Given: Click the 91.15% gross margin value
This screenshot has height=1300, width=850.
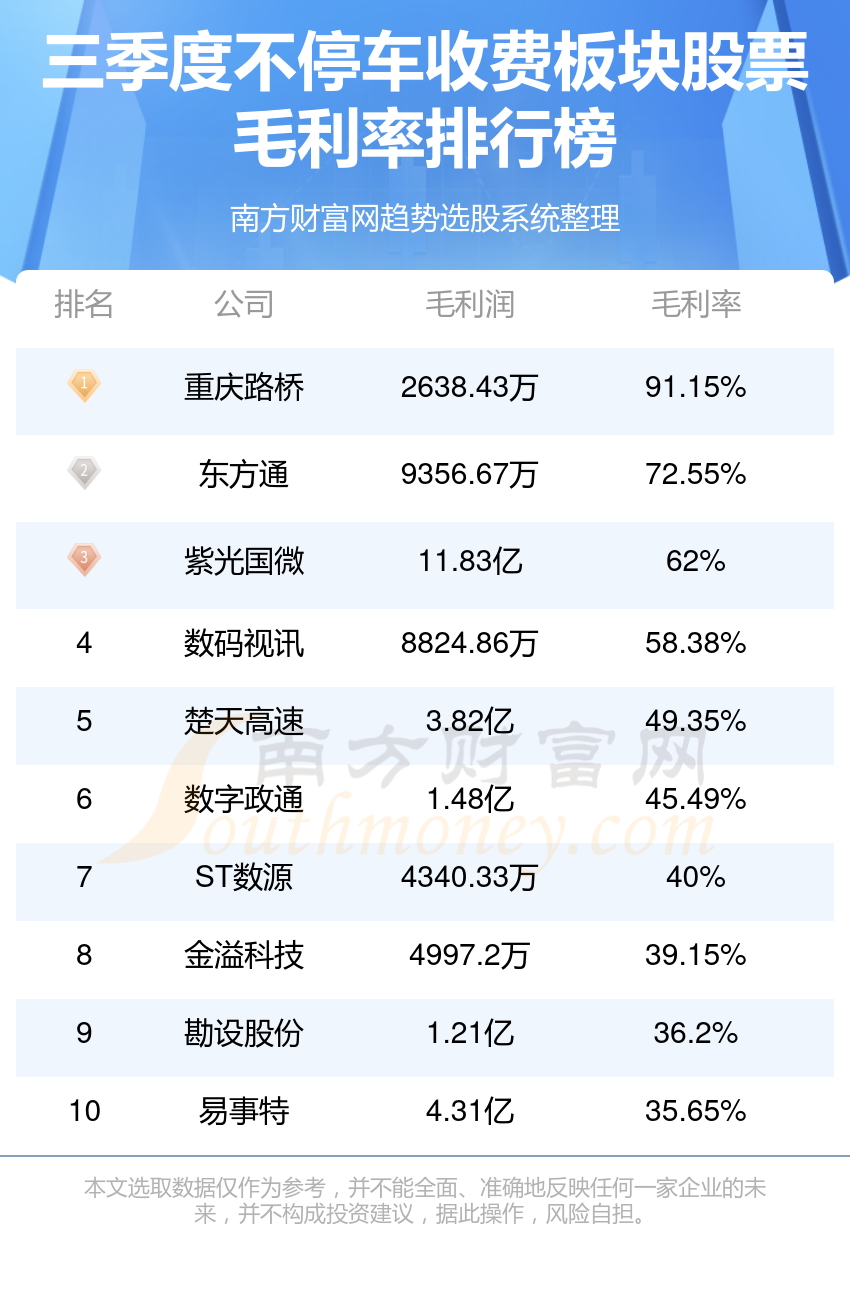Looking at the screenshot, I should pyautogui.click(x=696, y=387).
